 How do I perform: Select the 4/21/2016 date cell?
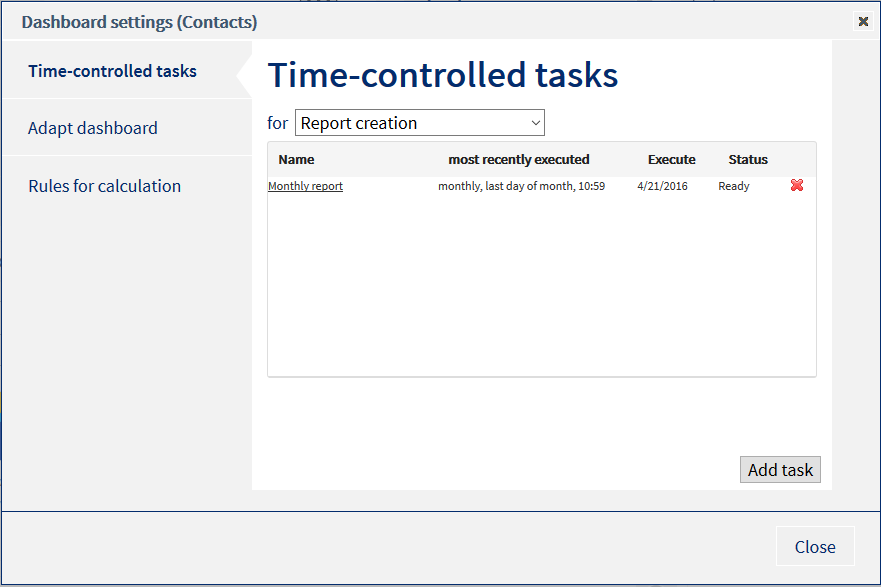point(662,186)
